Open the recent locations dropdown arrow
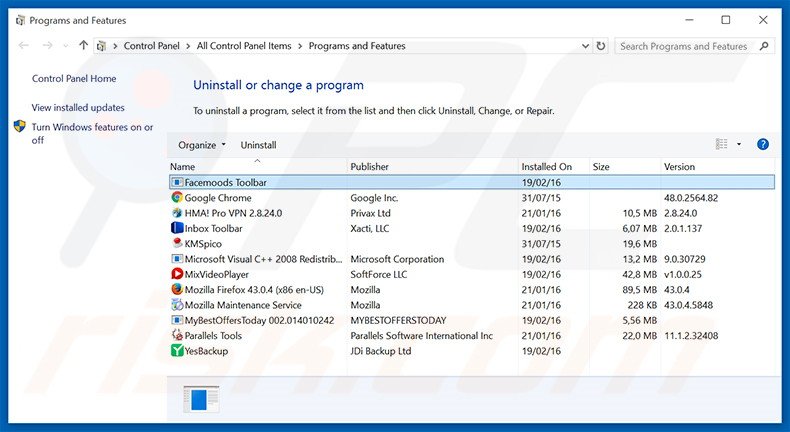 pos(65,46)
